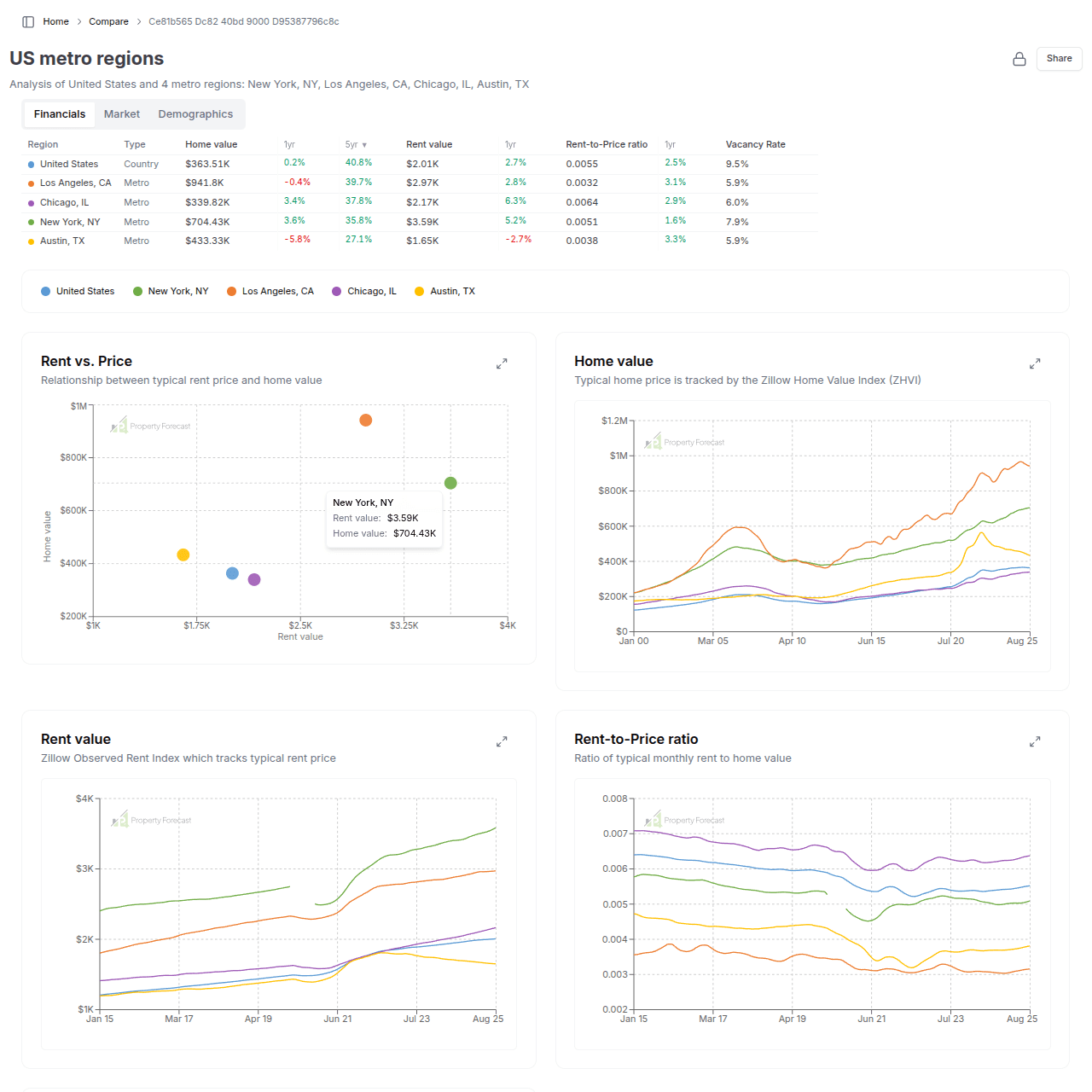Viewport: 1092px width, 1092px height.
Task: Expand the Rent value chart to fullscreen
Action: click(502, 741)
